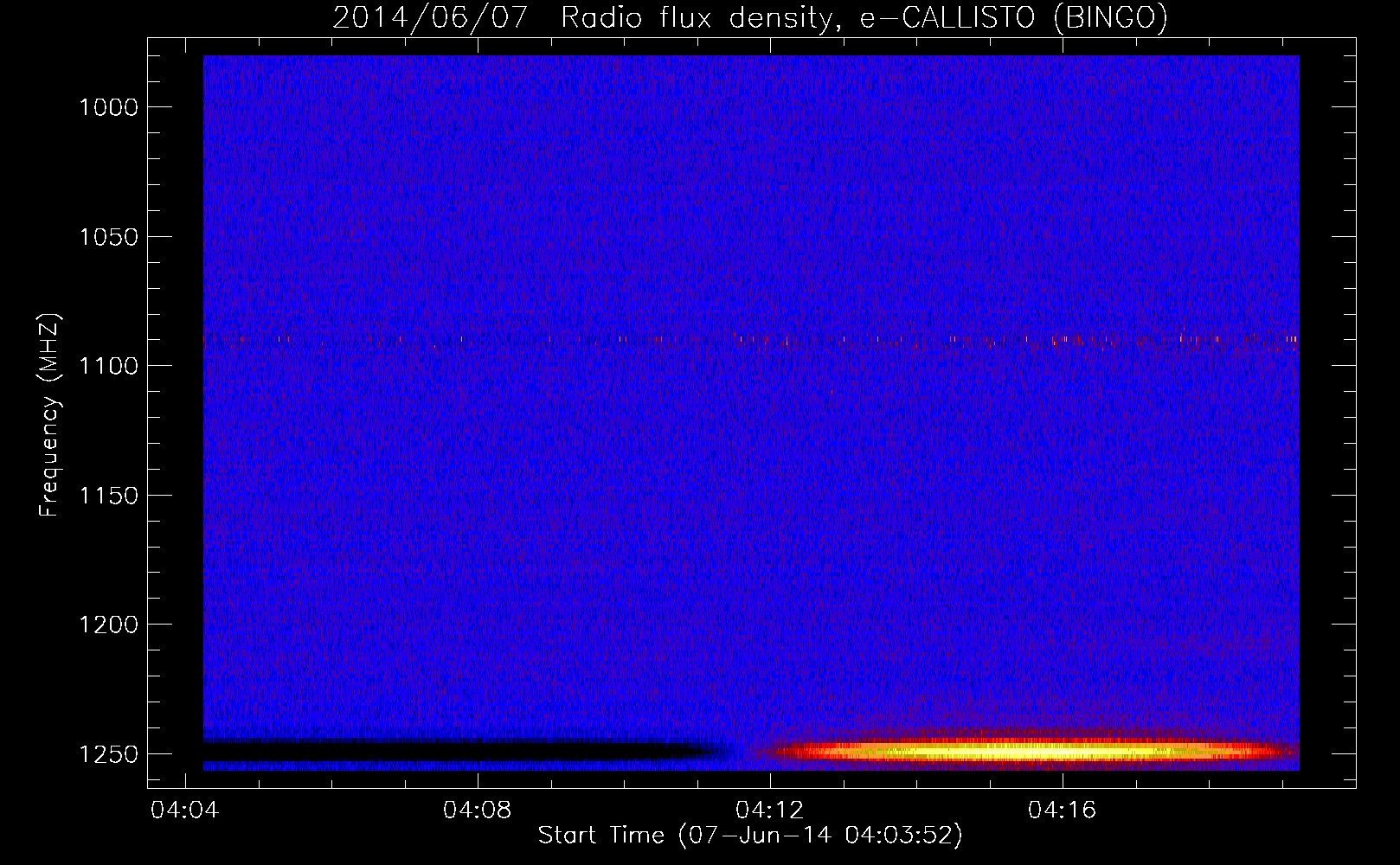
Task: Click the dark band near 1250 MHz before 04:11
Action: pos(467,750)
